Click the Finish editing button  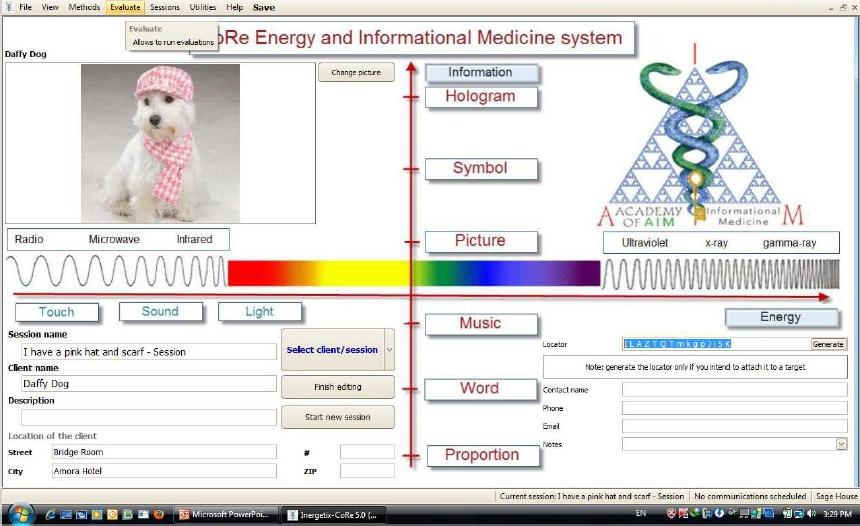coord(338,386)
